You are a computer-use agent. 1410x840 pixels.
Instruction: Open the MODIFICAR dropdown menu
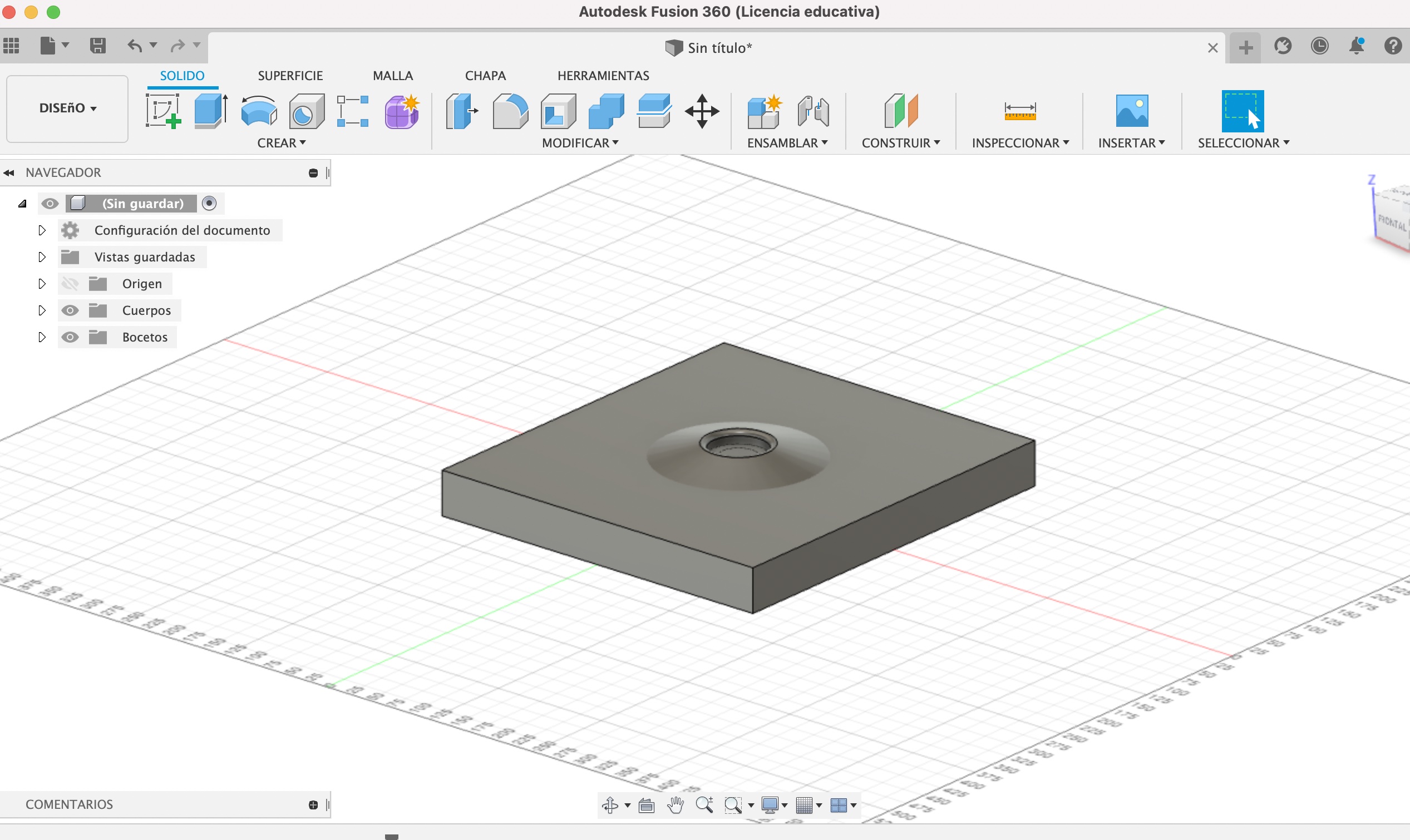click(x=580, y=143)
